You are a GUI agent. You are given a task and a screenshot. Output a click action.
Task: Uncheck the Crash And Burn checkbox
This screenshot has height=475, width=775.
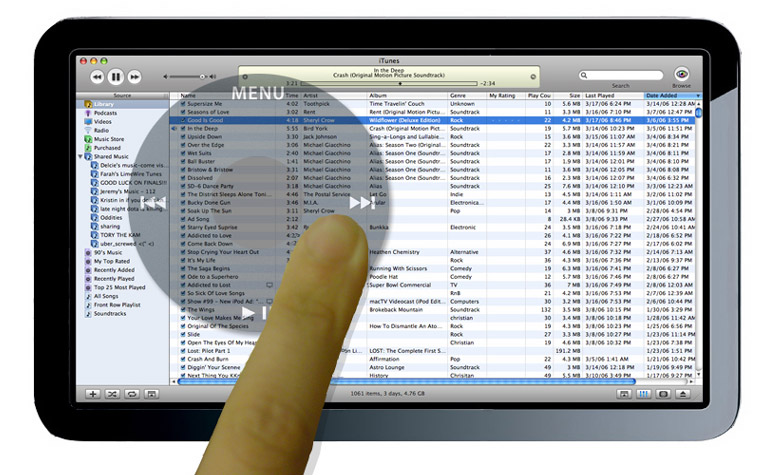point(183,359)
